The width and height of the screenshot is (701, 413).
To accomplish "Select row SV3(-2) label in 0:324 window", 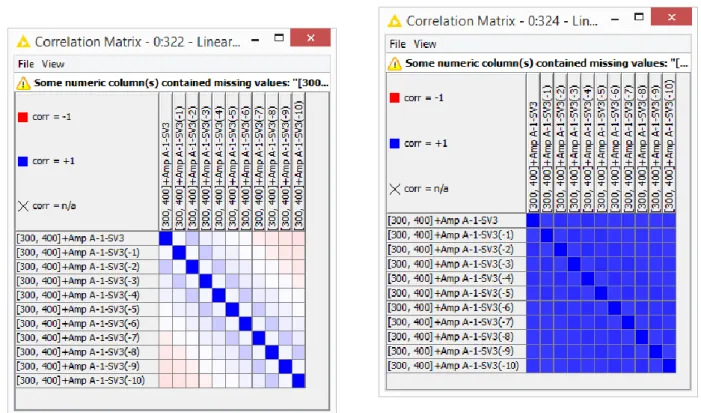I will tap(456, 249).
